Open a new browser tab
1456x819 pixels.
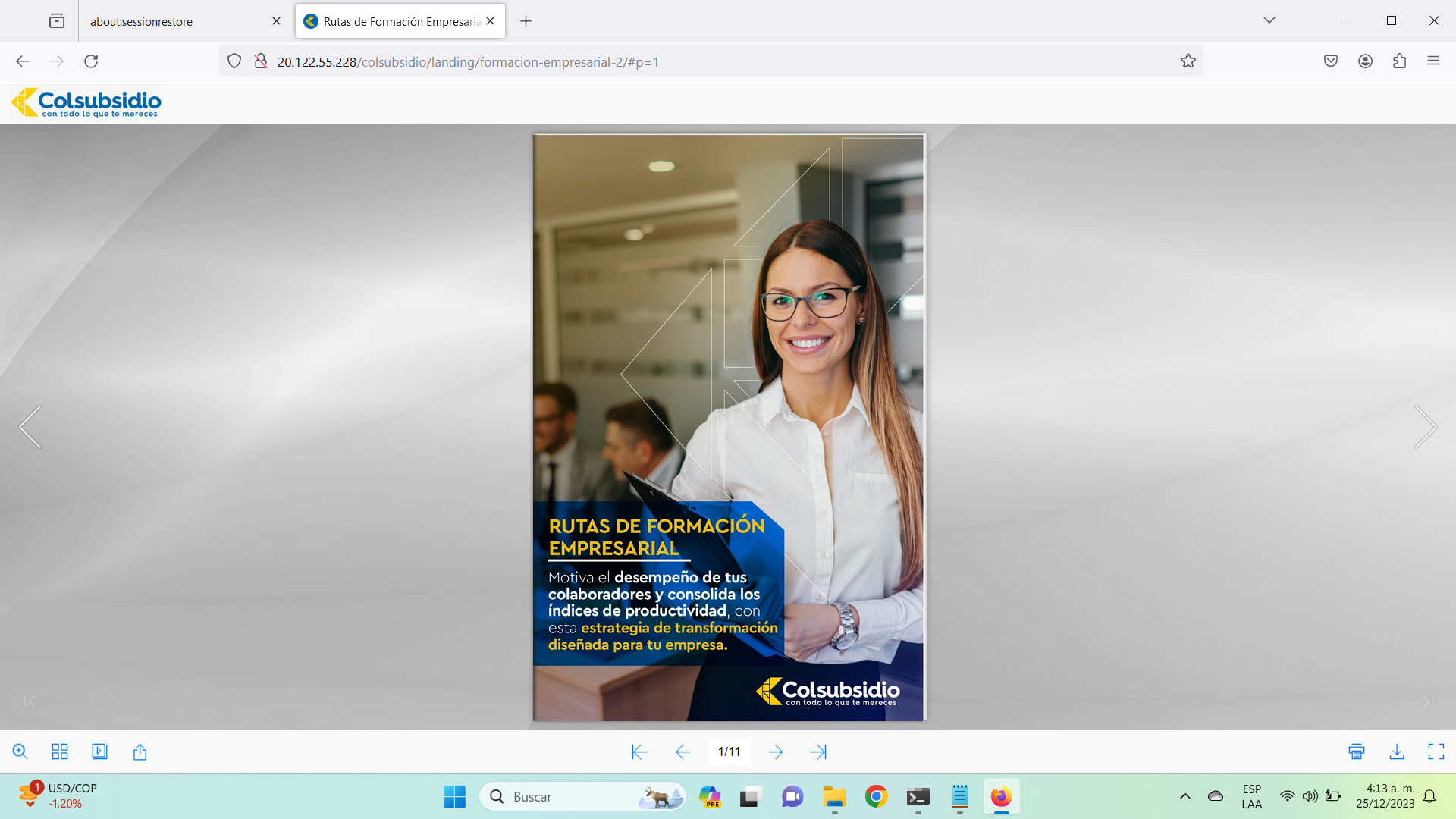[526, 21]
